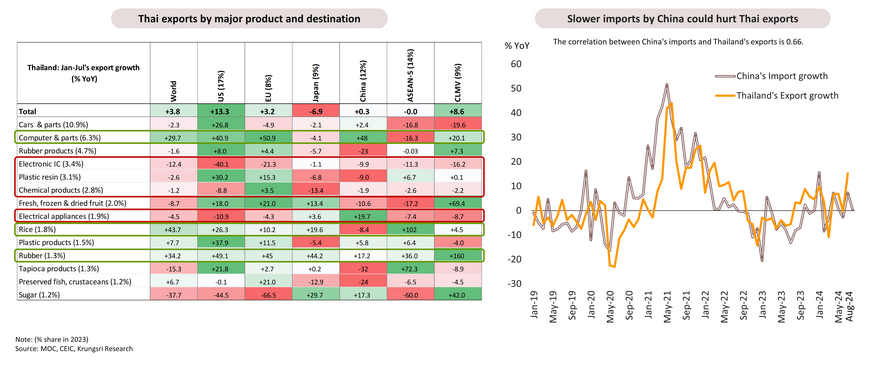The height and width of the screenshot is (366, 870).
Task: Click the Fresh, frozen & dried fruit CLMV +69.4 cell
Action: [x=458, y=204]
